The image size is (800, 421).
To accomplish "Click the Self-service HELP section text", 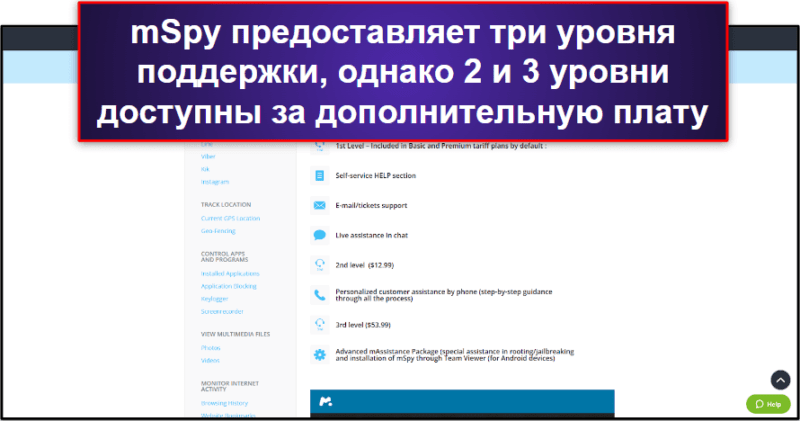I will point(376,176).
